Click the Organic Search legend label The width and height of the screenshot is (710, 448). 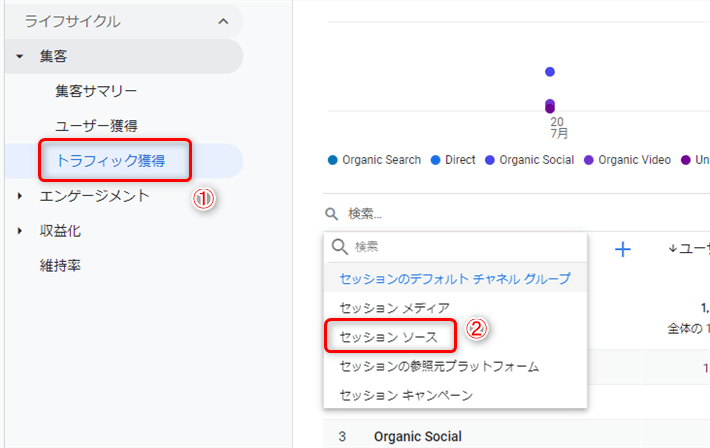click(382, 160)
